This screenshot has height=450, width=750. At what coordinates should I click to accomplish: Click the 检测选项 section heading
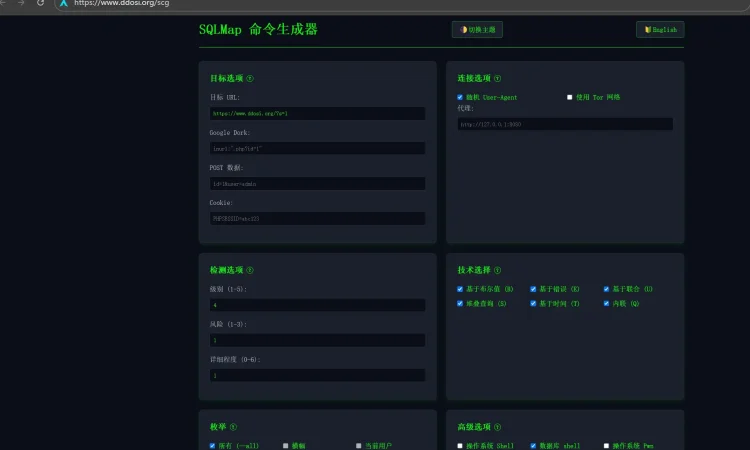pos(227,270)
